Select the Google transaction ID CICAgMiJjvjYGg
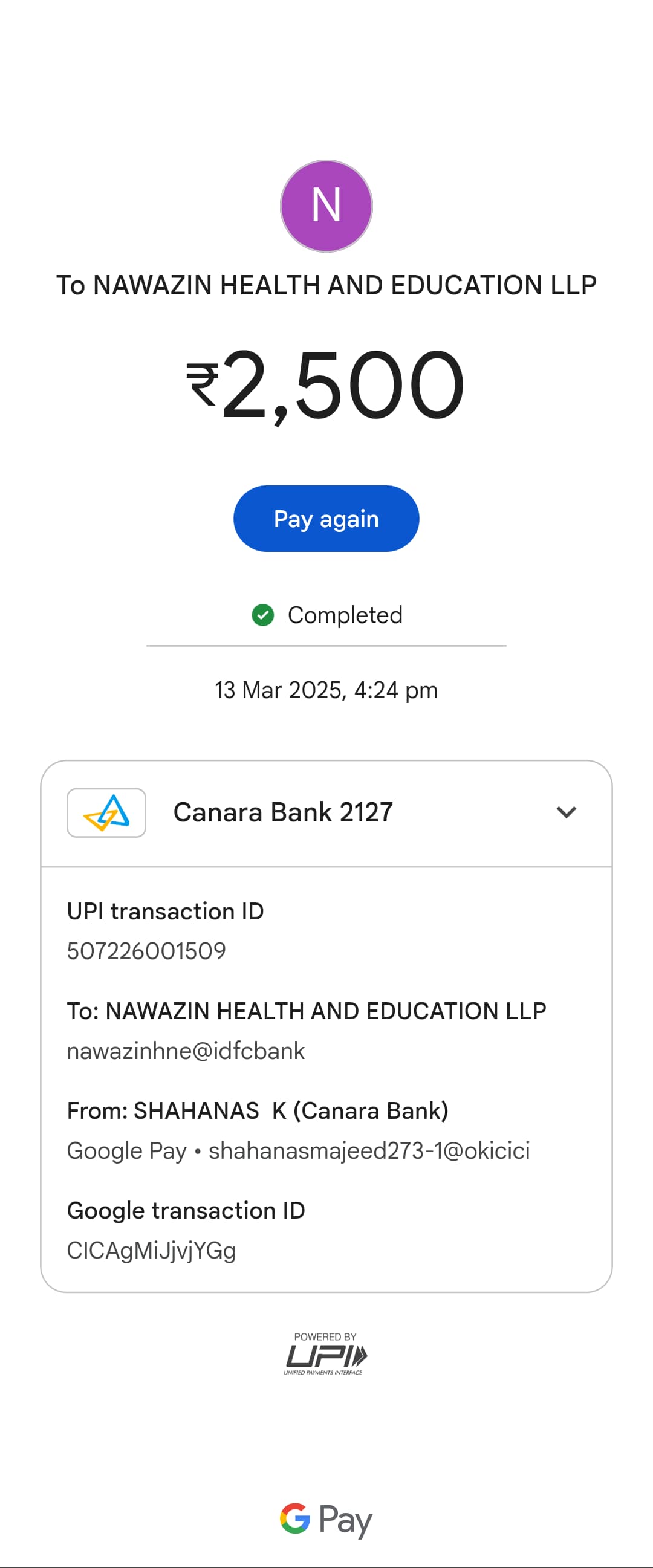This screenshot has width=653, height=1568. [152, 1251]
